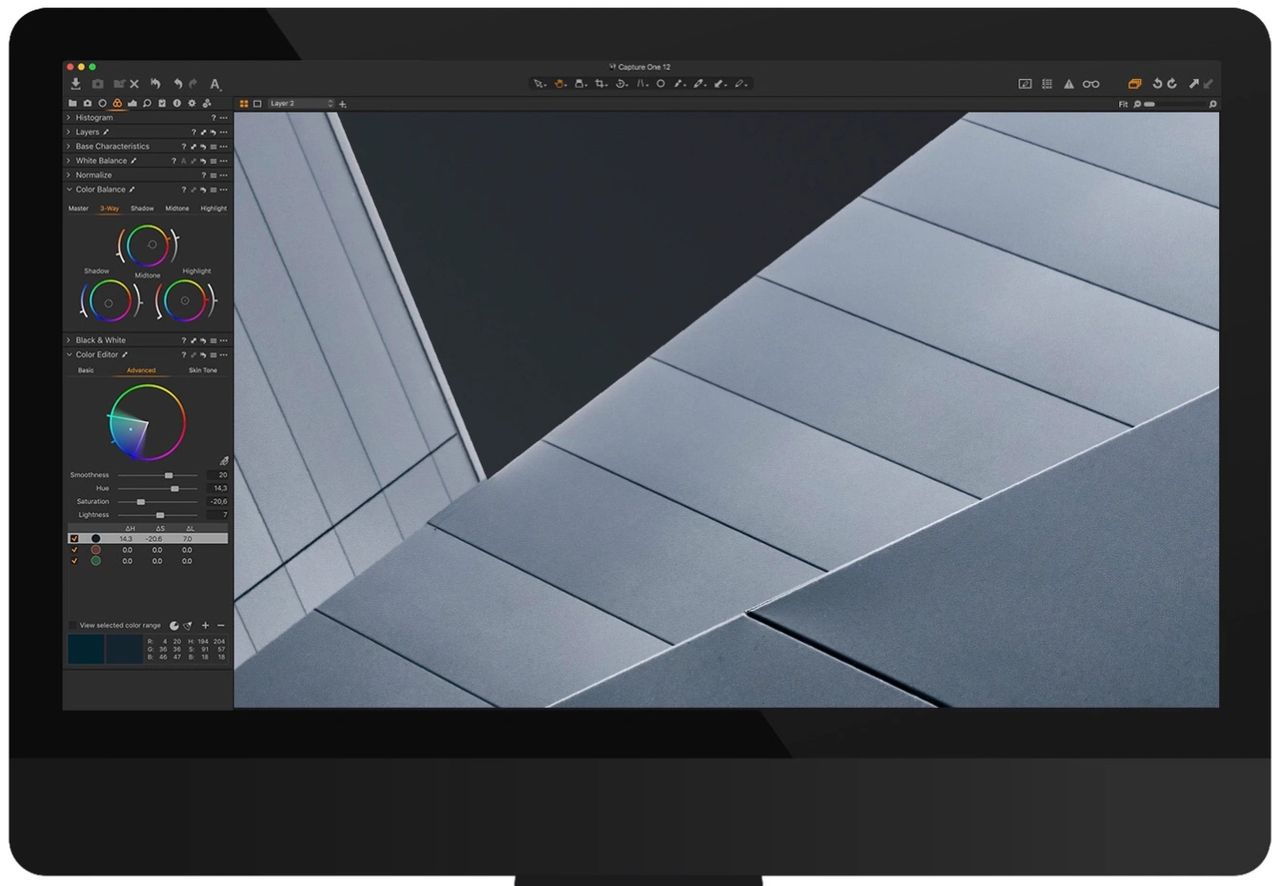Click the Undo arrow icon

[178, 84]
